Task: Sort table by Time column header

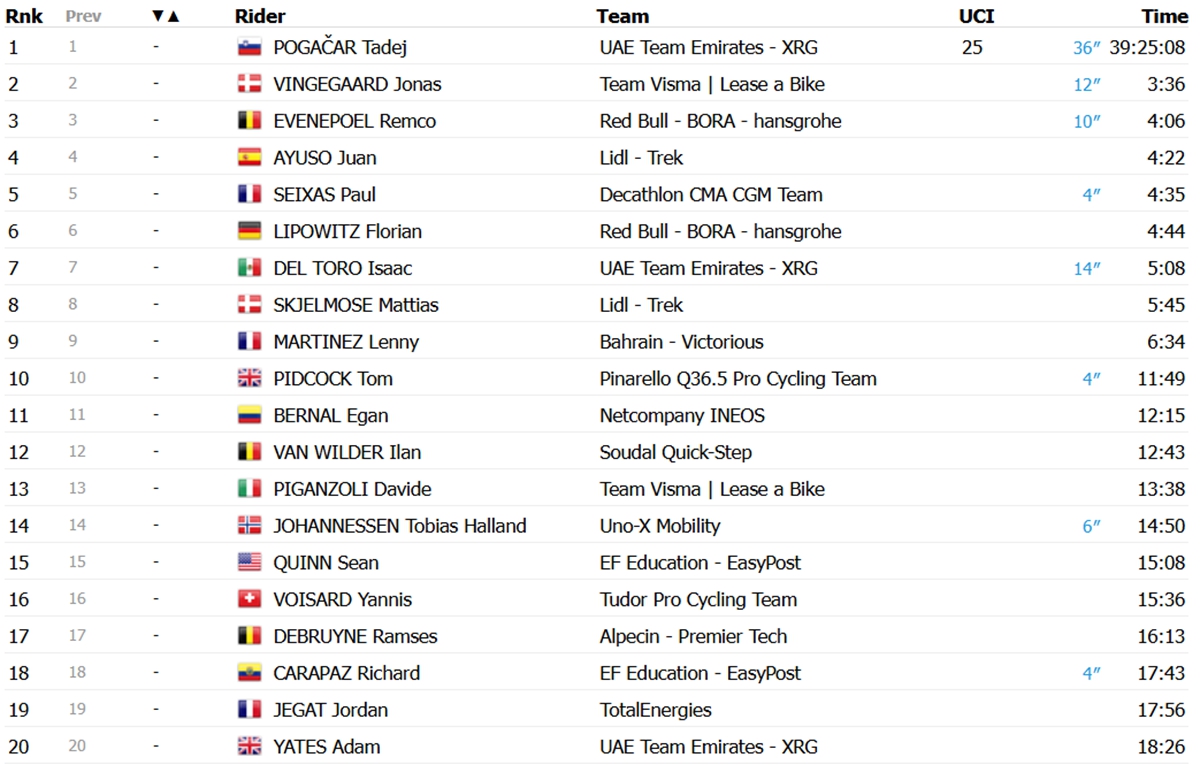Action: coord(1165,16)
